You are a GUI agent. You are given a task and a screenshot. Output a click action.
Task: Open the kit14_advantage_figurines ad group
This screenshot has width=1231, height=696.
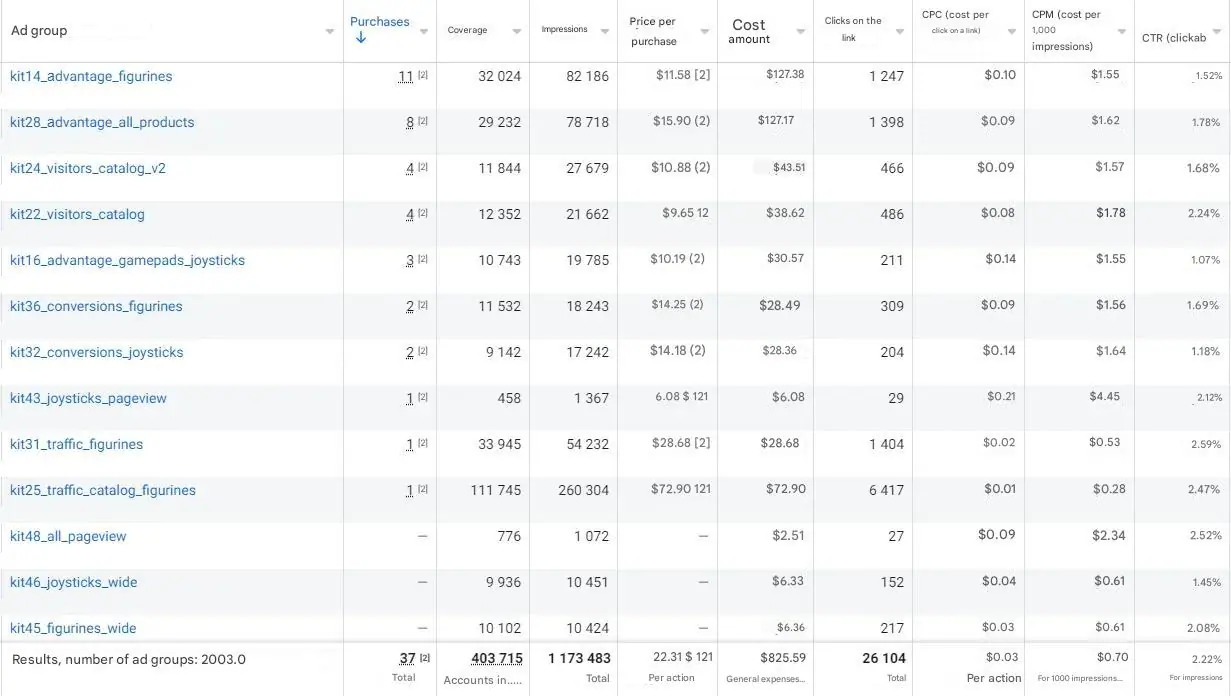click(91, 77)
